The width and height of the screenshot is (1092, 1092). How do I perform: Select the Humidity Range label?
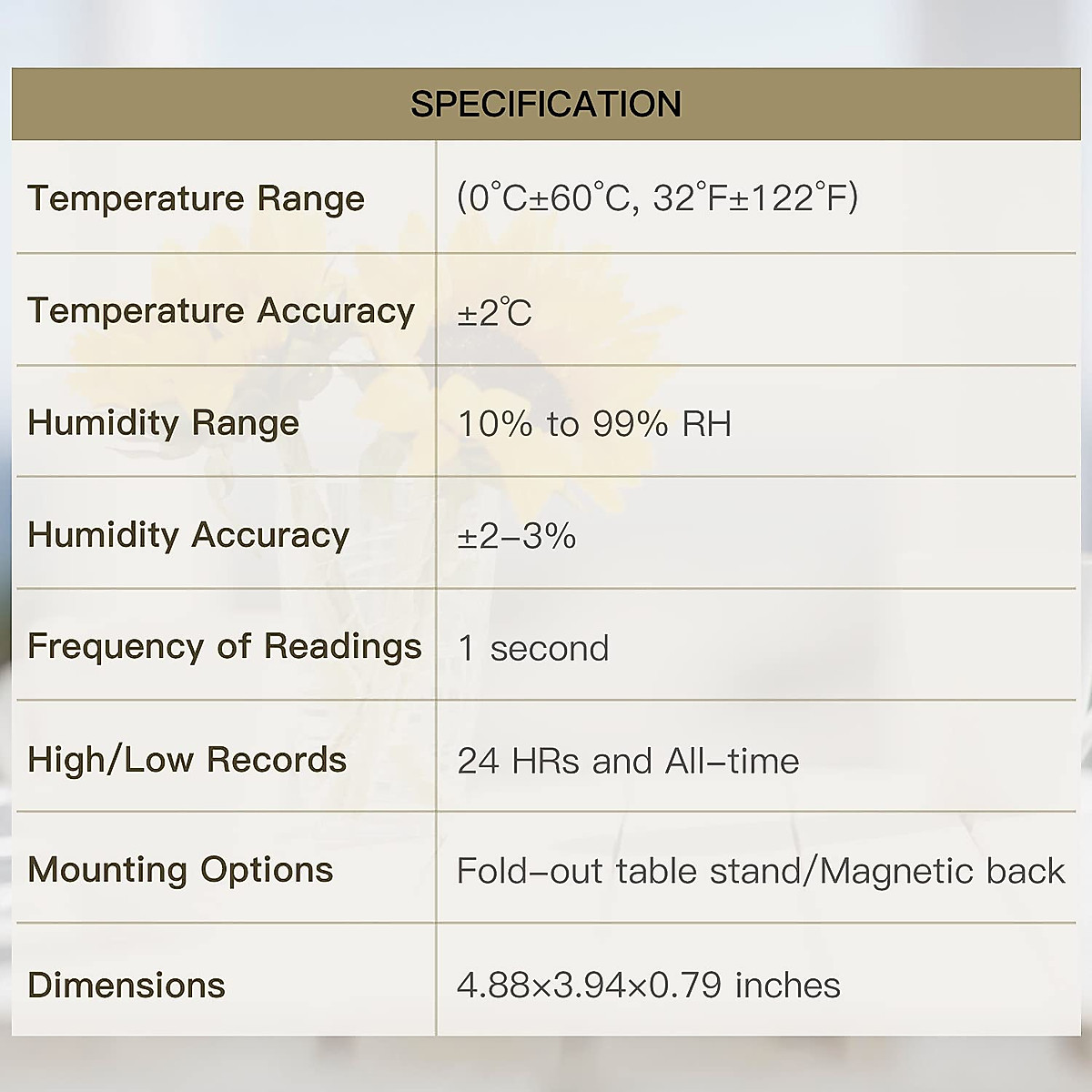(164, 423)
